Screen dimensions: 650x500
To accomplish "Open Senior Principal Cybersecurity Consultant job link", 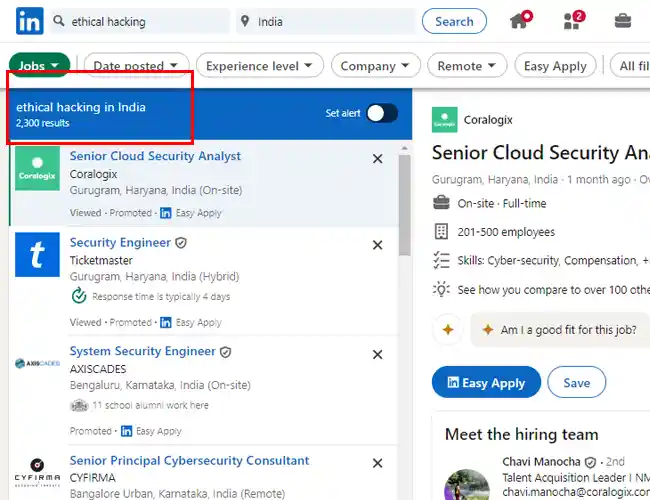I will [189, 461].
